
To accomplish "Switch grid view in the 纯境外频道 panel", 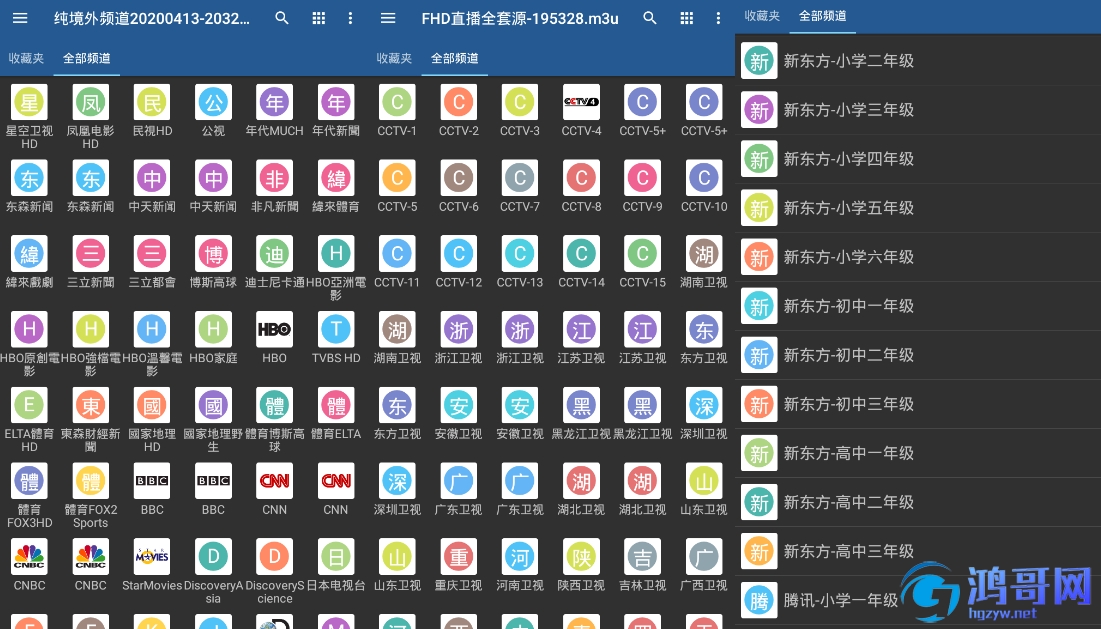I will coord(319,18).
